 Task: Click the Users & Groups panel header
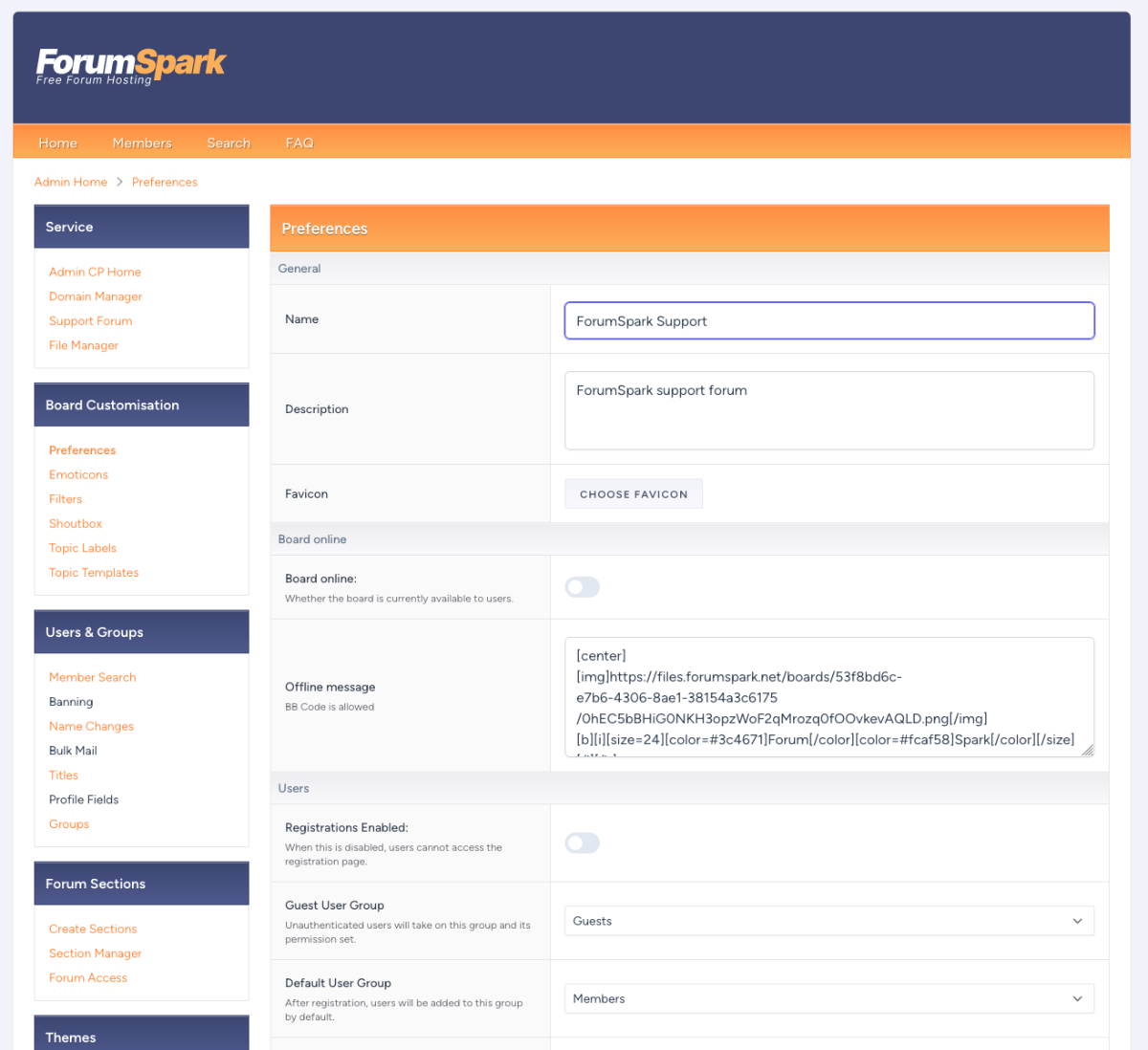[x=142, y=632]
